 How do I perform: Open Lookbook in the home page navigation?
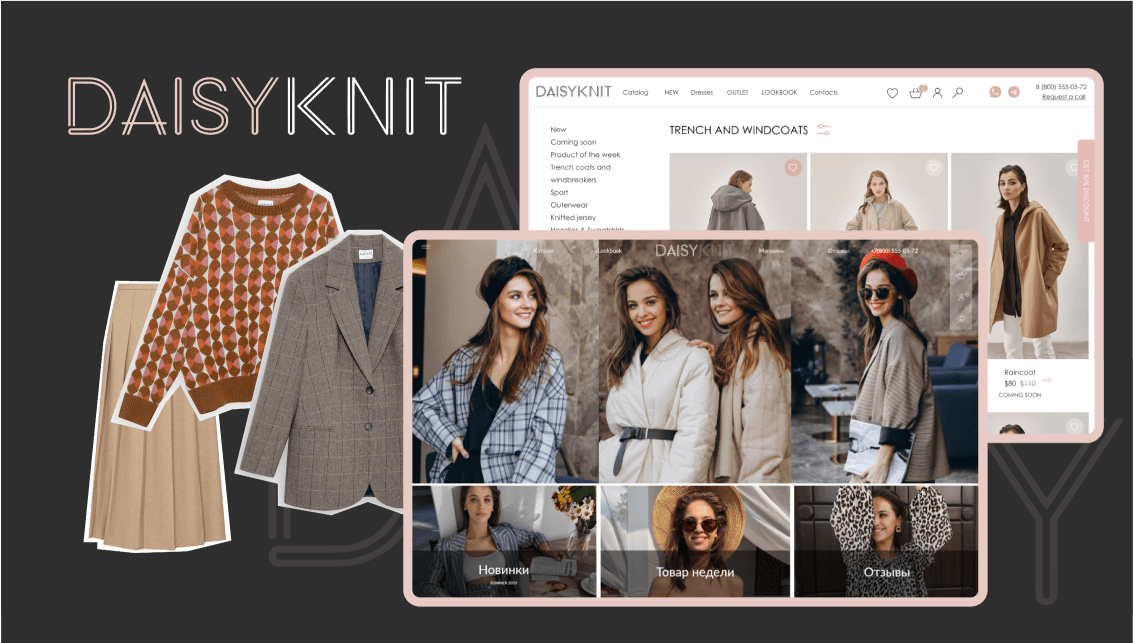click(x=609, y=251)
